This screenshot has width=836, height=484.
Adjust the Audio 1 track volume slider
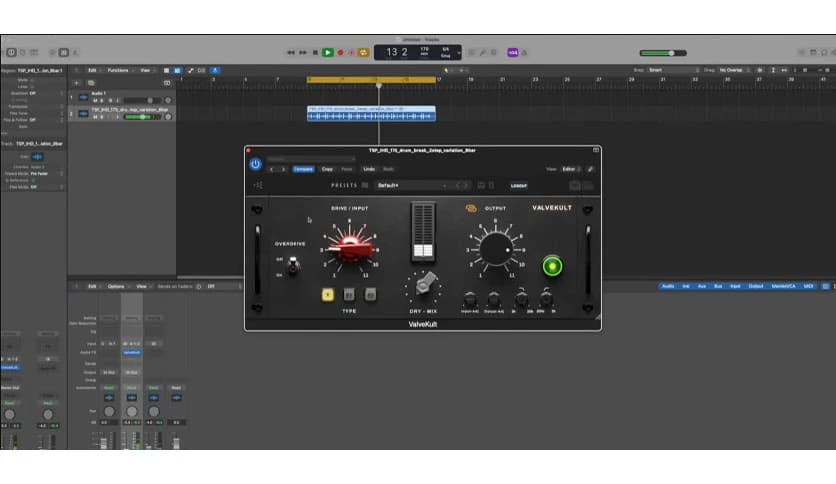(142, 100)
